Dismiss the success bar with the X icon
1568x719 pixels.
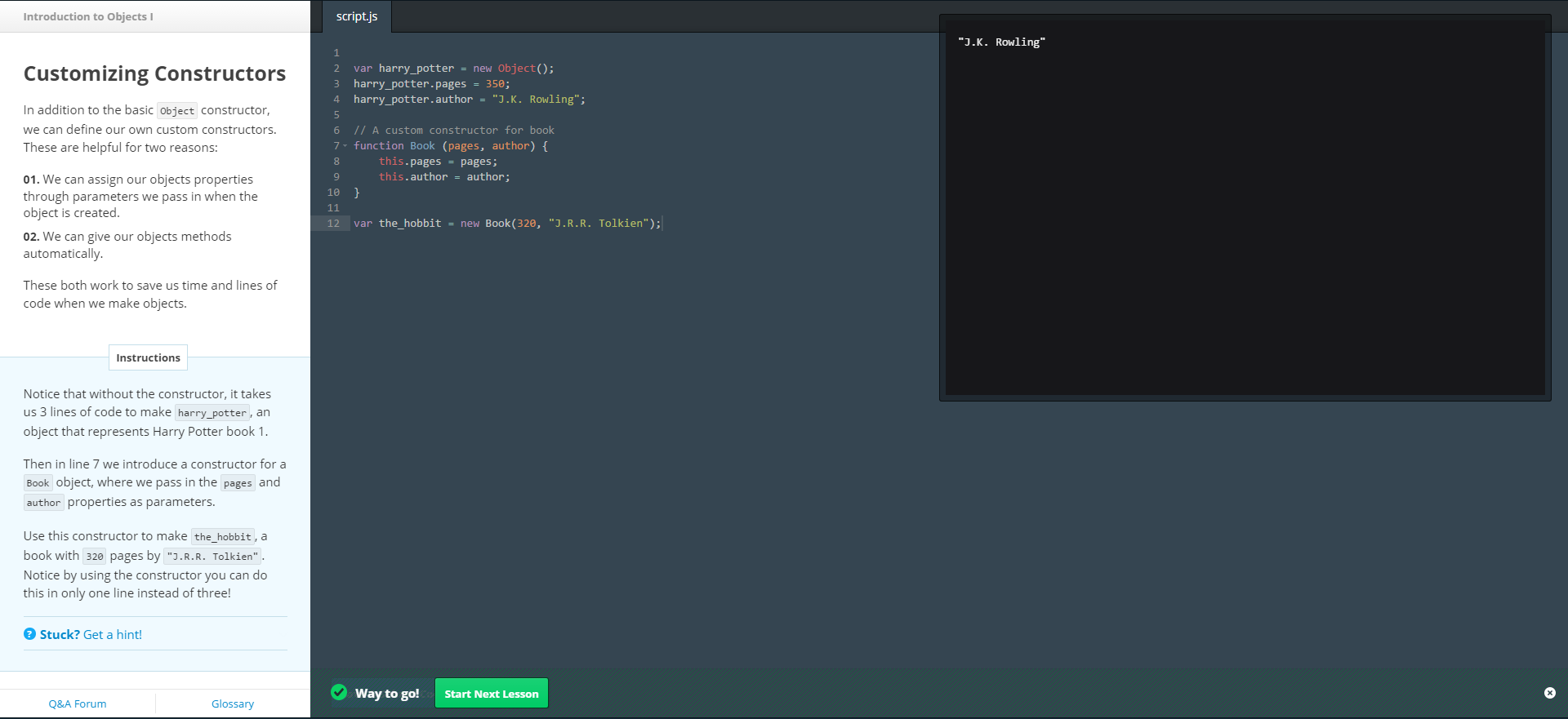1549,693
